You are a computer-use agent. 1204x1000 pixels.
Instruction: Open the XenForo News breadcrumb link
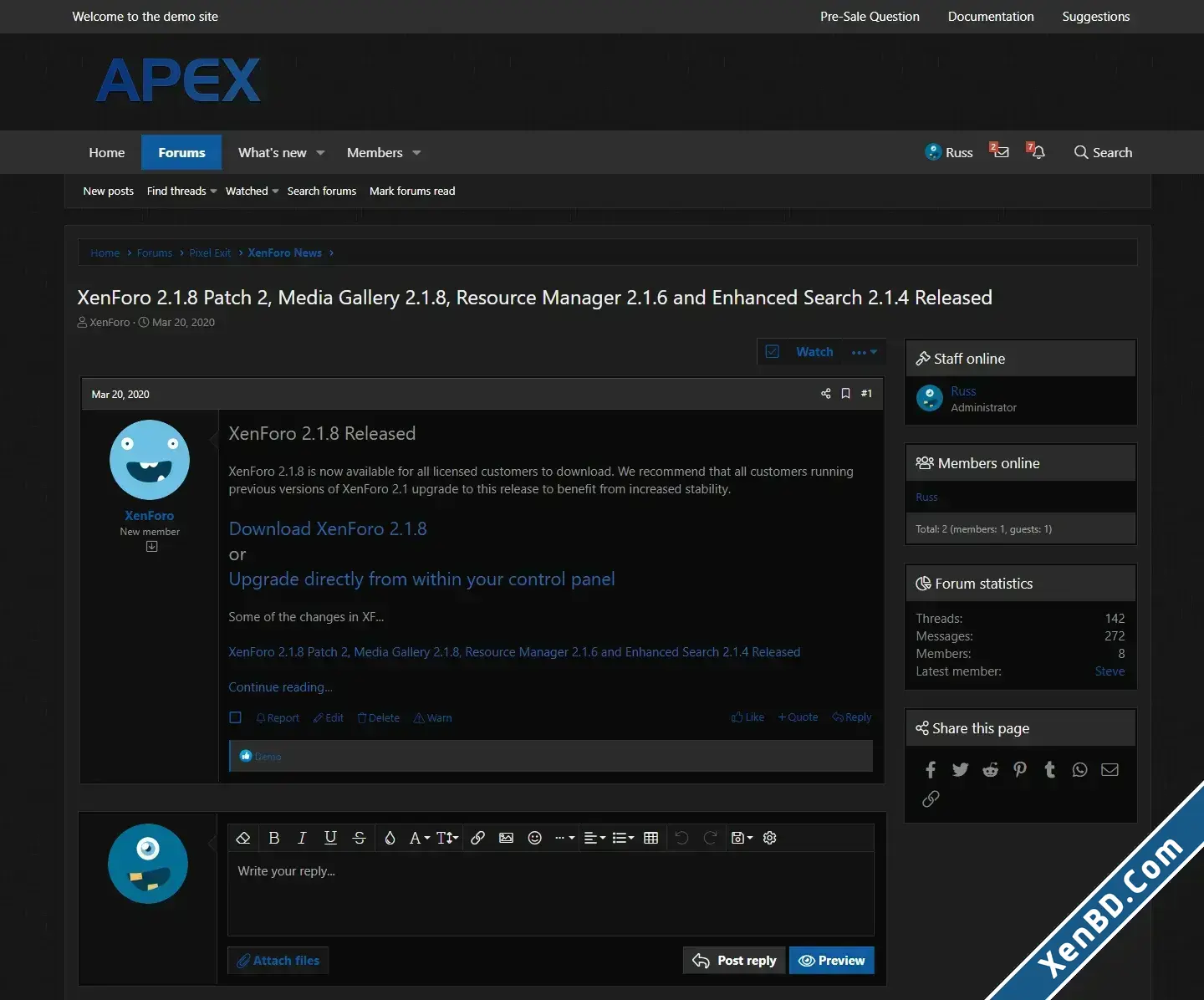tap(285, 253)
